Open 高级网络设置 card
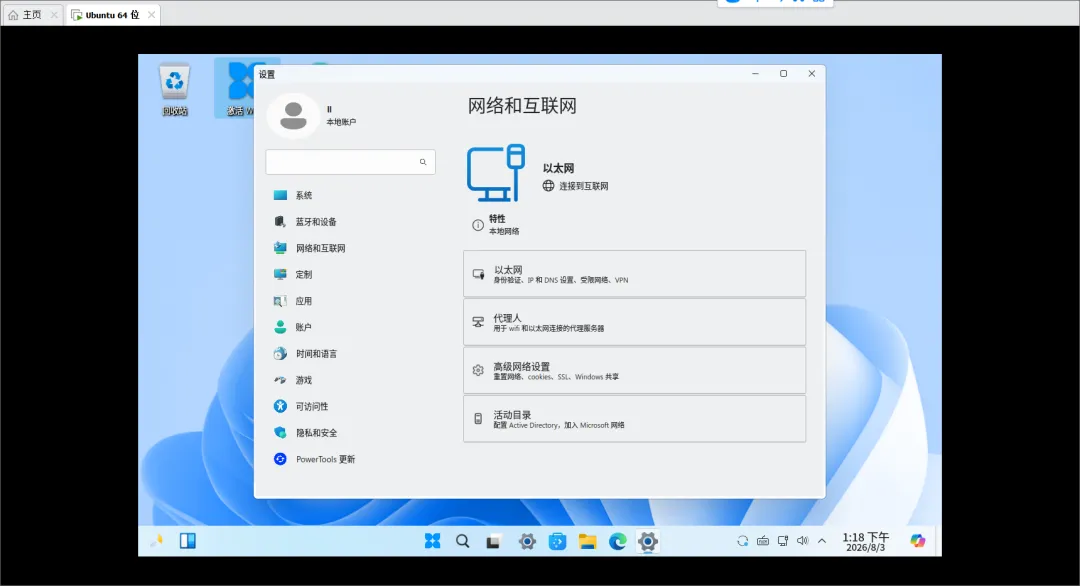1080x586 pixels. point(634,370)
